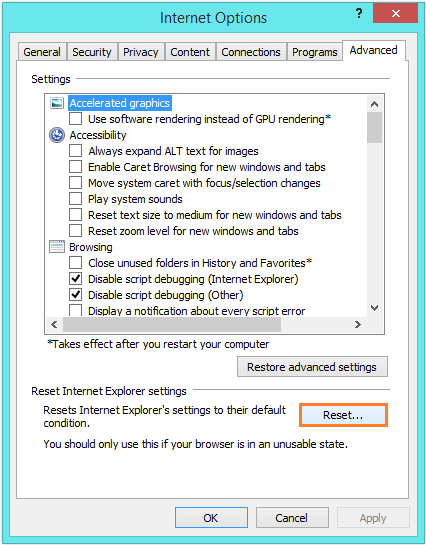Click the Reset... button
This screenshot has height=545, width=426.
click(x=343, y=415)
